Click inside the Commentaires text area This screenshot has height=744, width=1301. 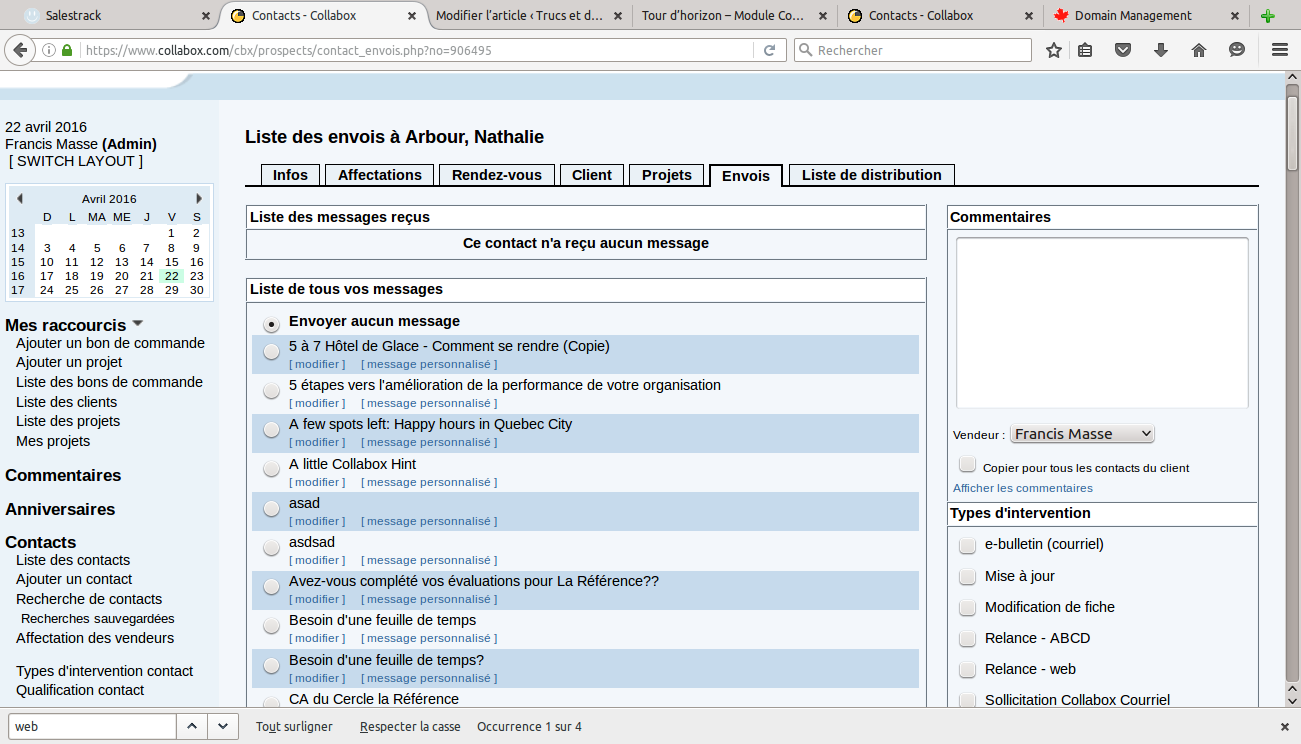point(1101,322)
